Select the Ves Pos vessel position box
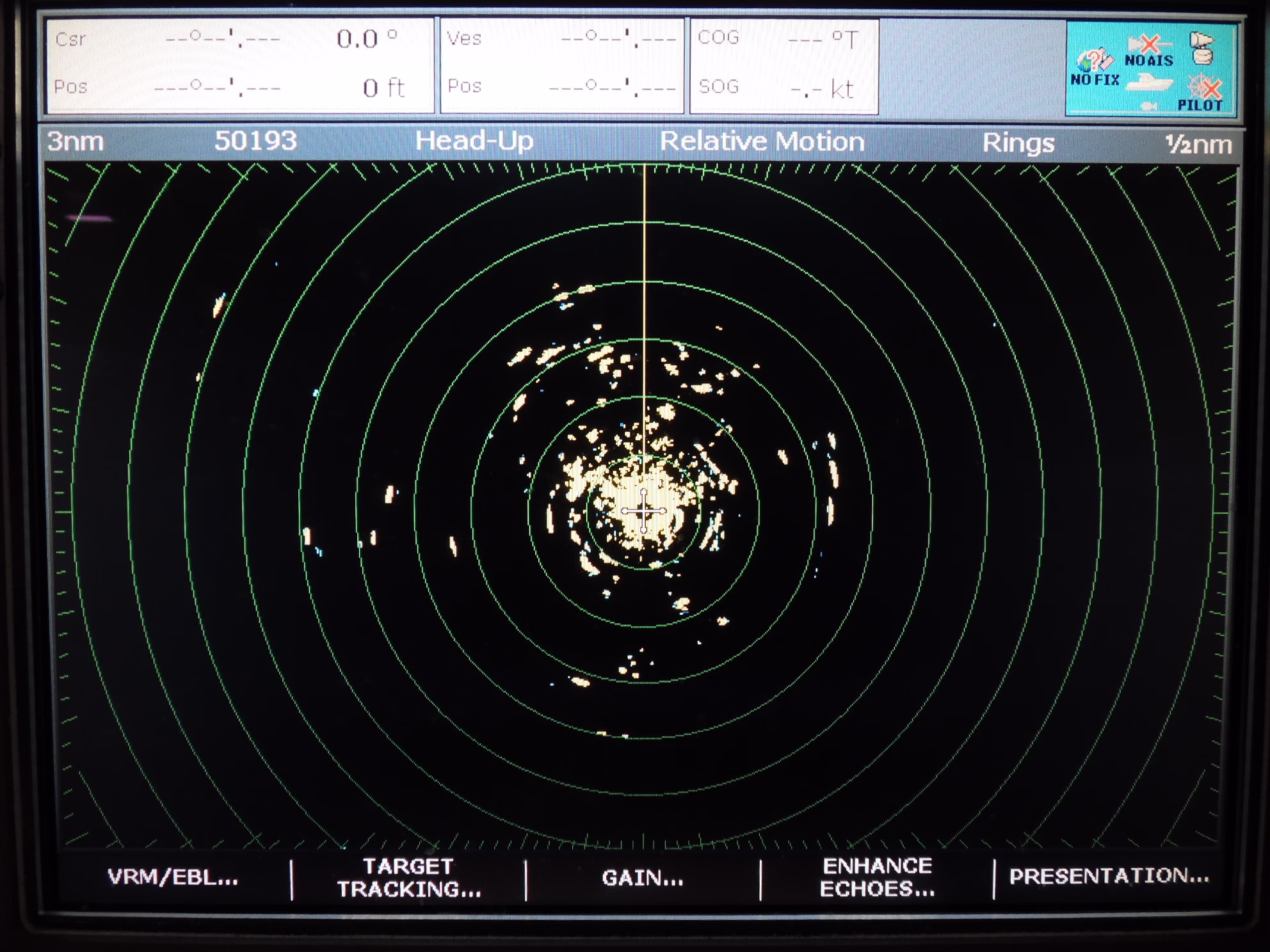This screenshot has height=952, width=1270. (x=561, y=66)
